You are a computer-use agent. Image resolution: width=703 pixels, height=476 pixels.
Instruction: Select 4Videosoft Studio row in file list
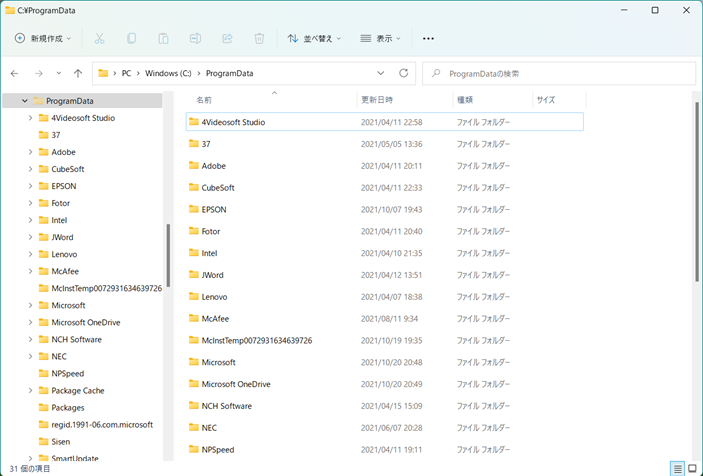tap(385, 122)
